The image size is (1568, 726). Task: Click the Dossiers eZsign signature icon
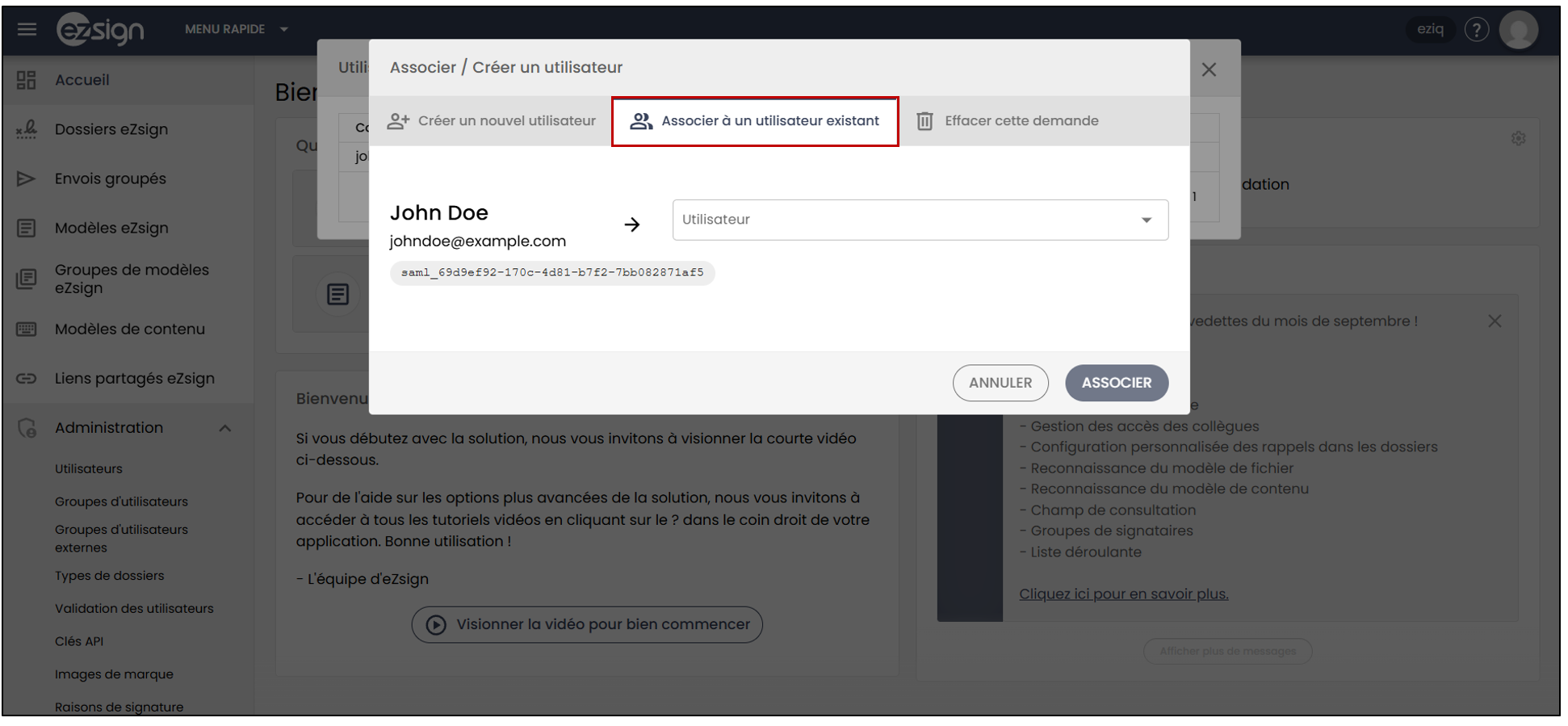[x=27, y=129]
